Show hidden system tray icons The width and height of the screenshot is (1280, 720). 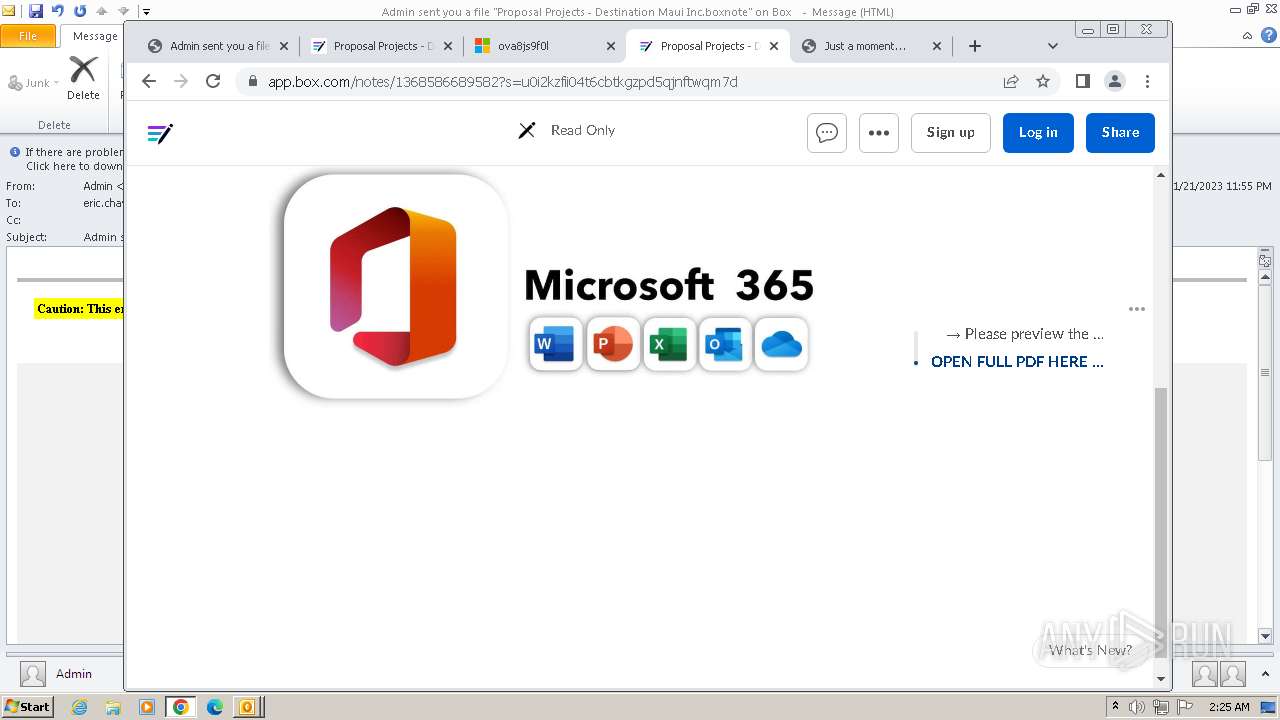point(1116,707)
